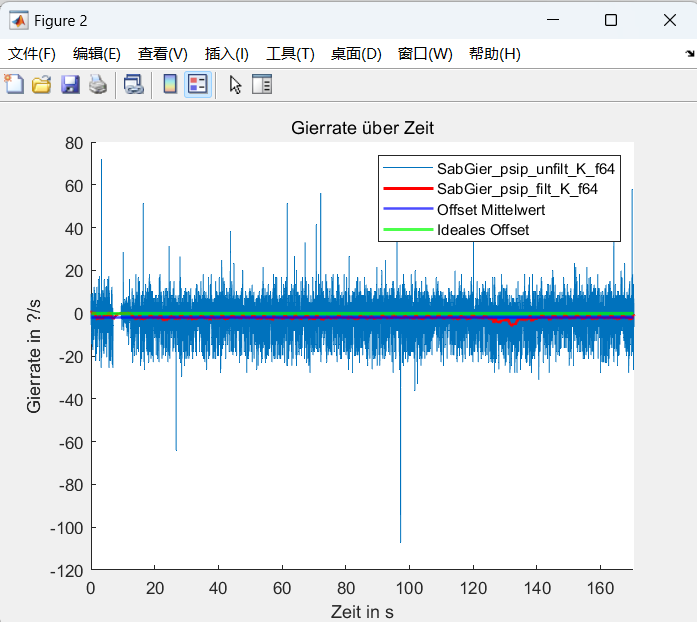The height and width of the screenshot is (622, 697).
Task: Click the red line sample in the legend
Action: click(x=406, y=189)
